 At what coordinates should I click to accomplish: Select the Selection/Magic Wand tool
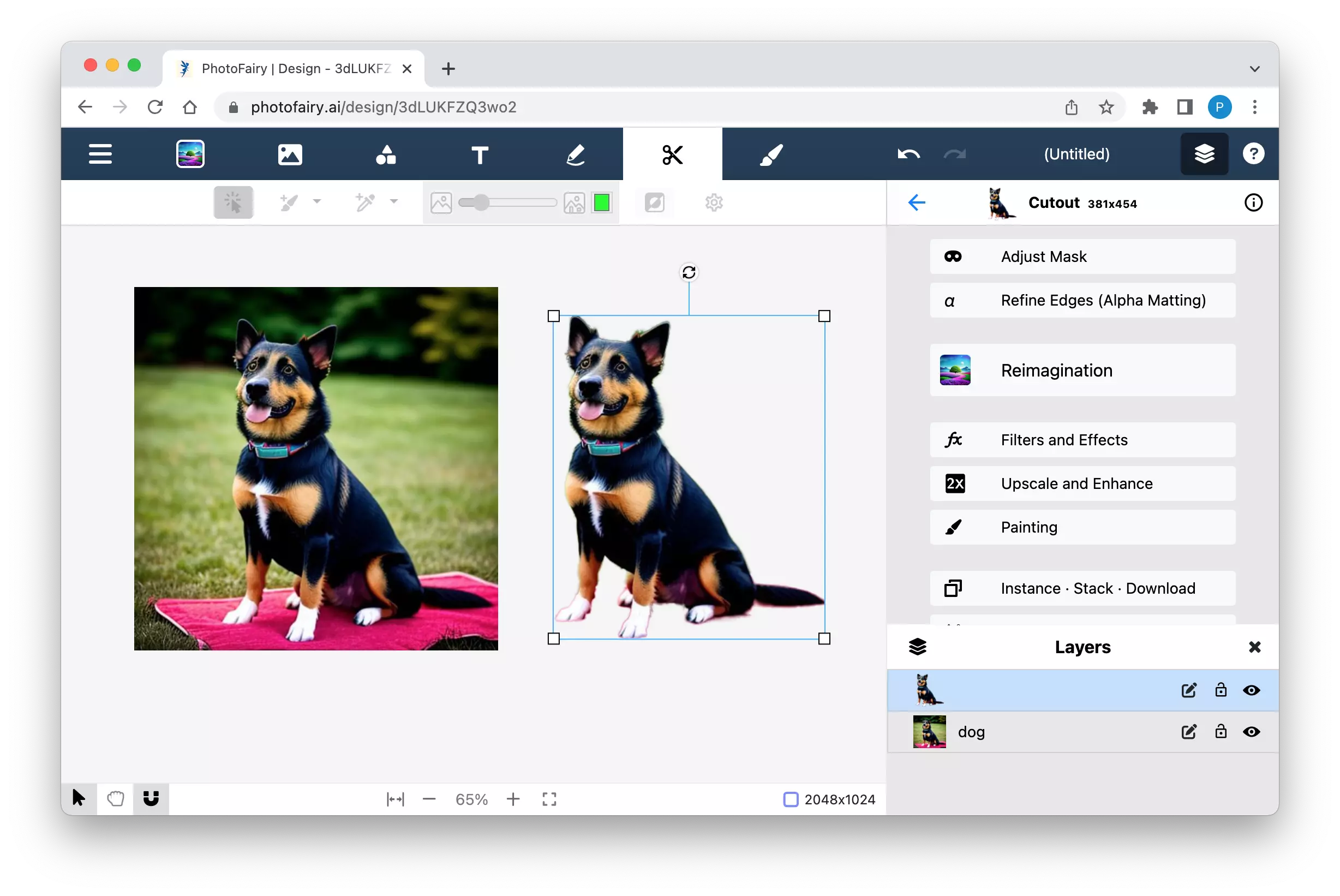click(x=234, y=202)
